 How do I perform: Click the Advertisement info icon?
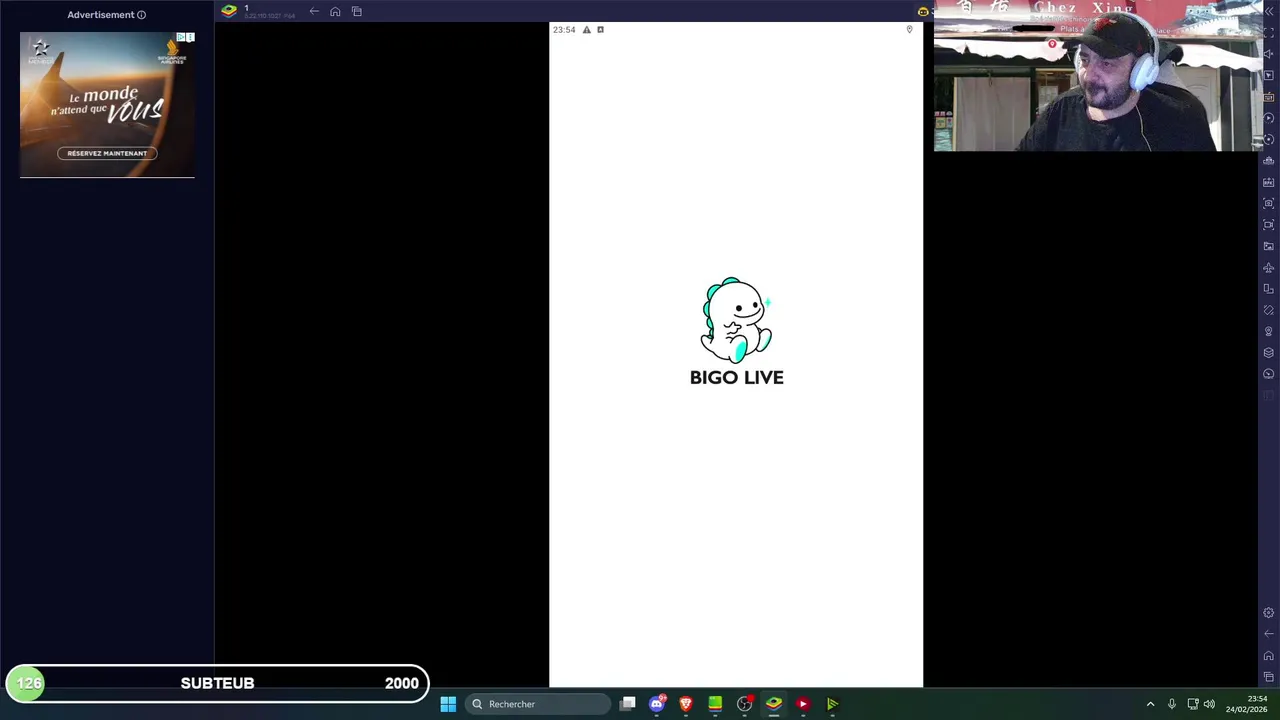tap(141, 15)
